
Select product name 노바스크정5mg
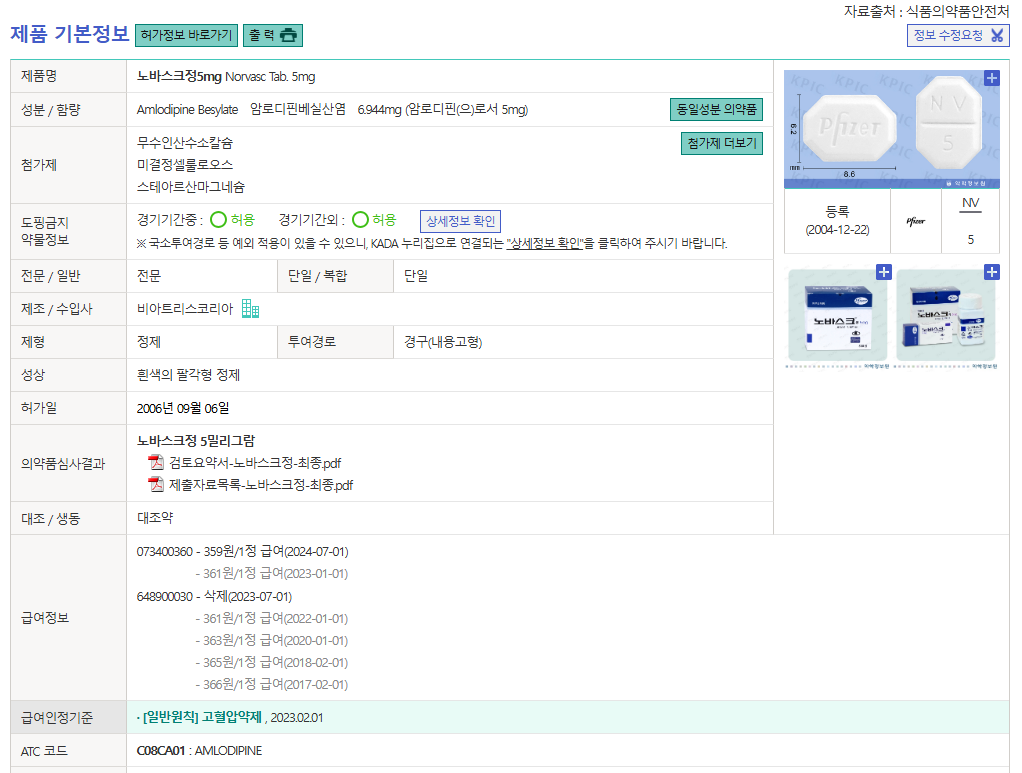tap(179, 76)
